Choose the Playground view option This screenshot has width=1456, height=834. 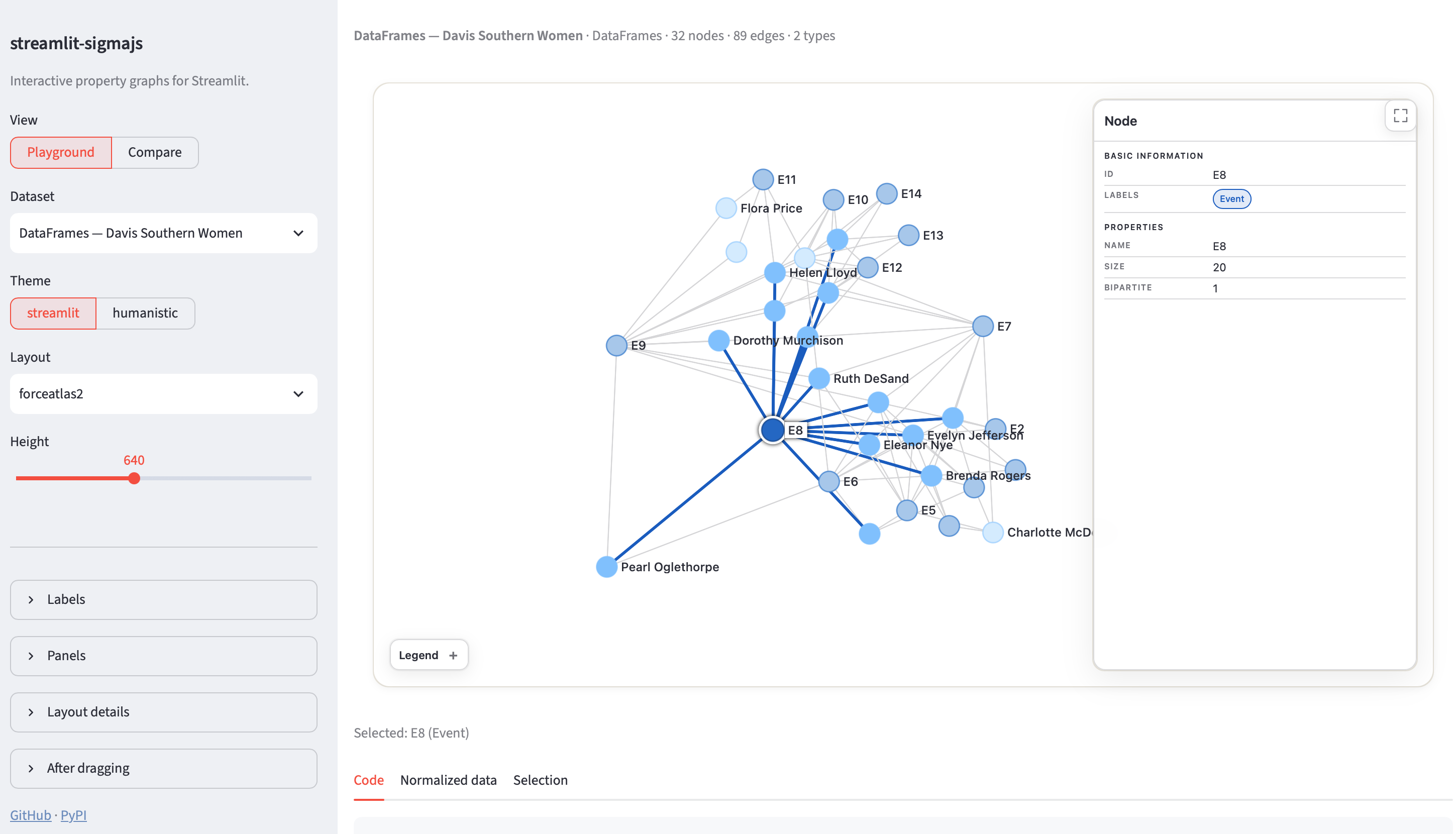click(61, 152)
